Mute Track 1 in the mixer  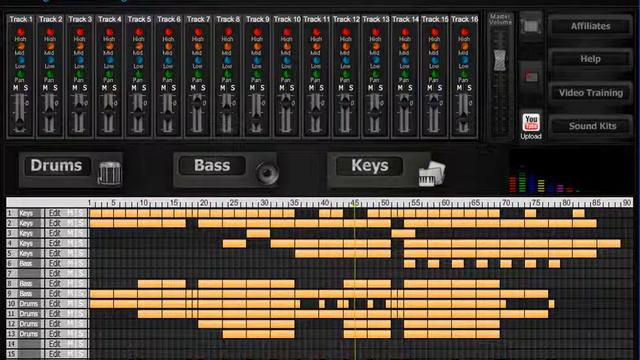tap(16, 88)
